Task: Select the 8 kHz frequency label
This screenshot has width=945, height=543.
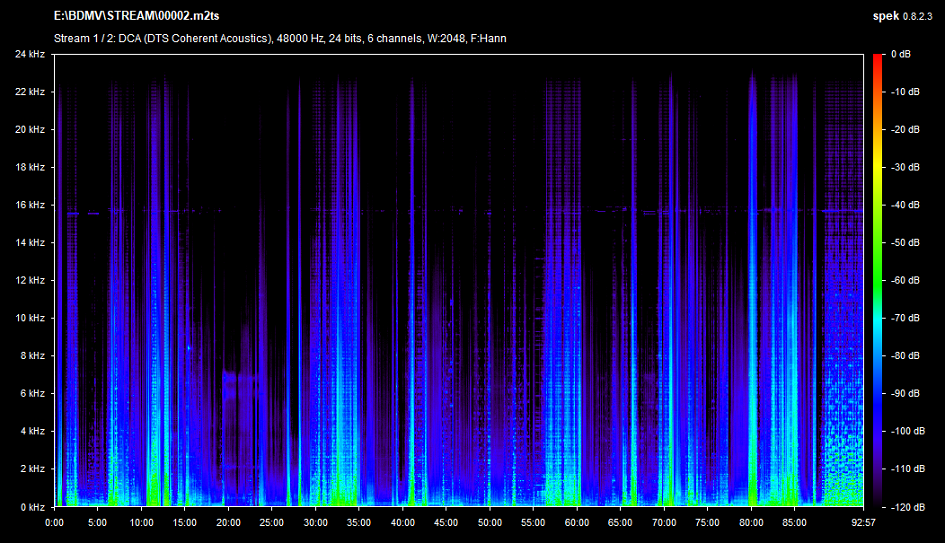Action: pyautogui.click(x=32, y=356)
